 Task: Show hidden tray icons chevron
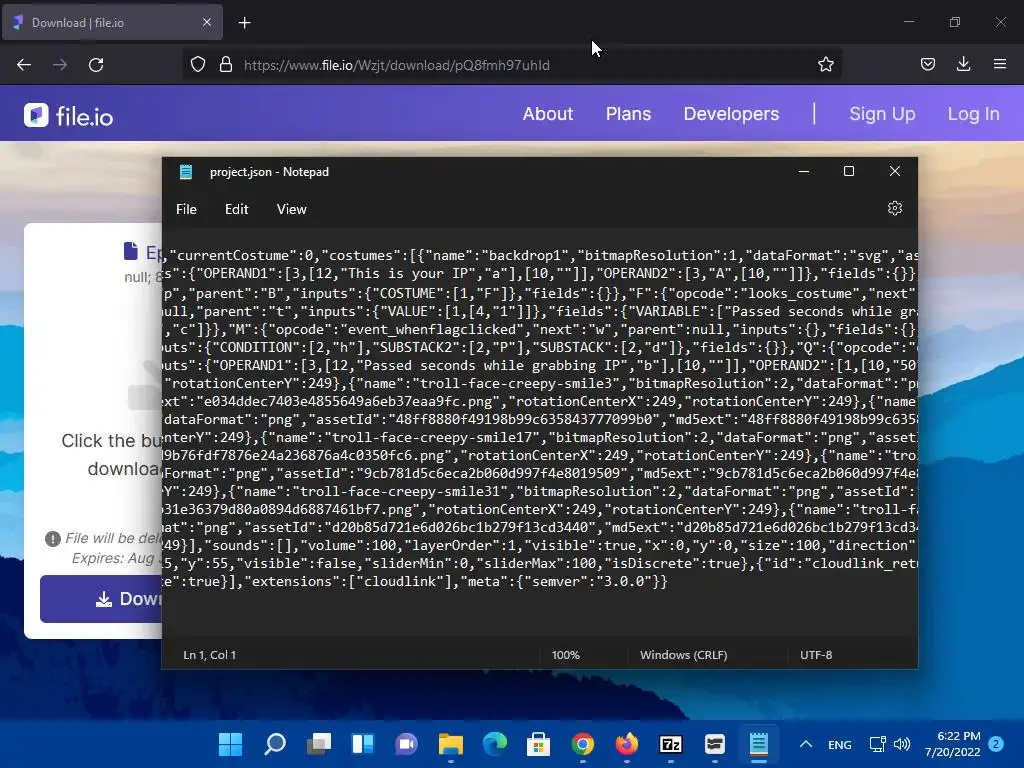806,744
